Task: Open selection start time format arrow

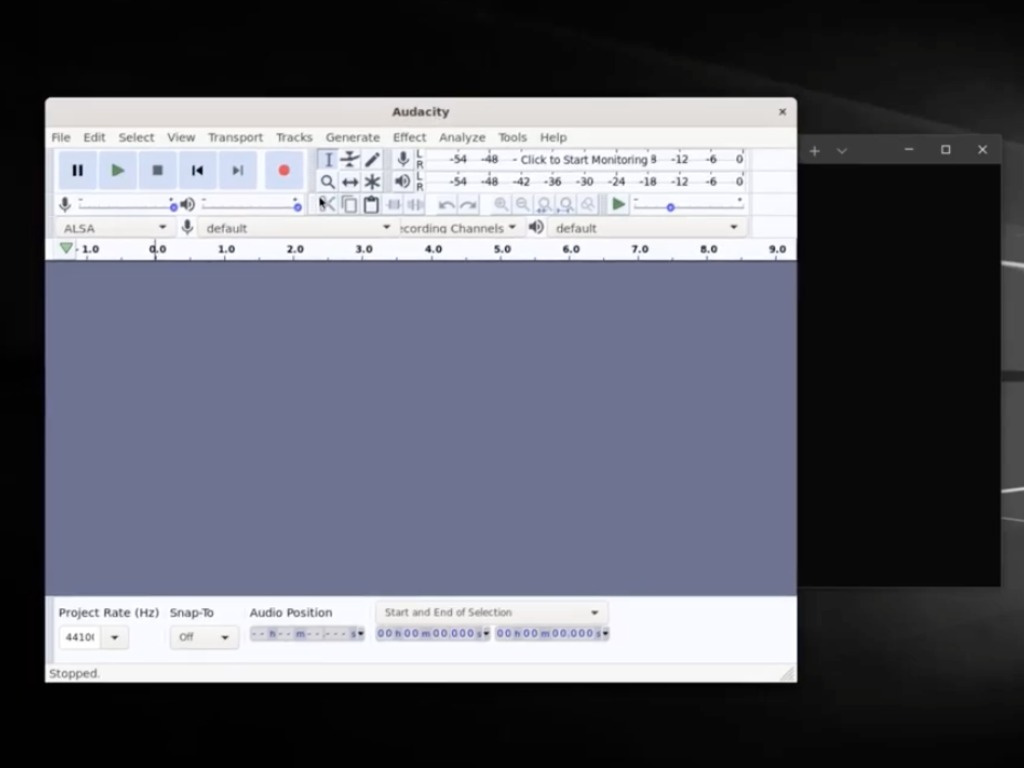Action: click(485, 633)
